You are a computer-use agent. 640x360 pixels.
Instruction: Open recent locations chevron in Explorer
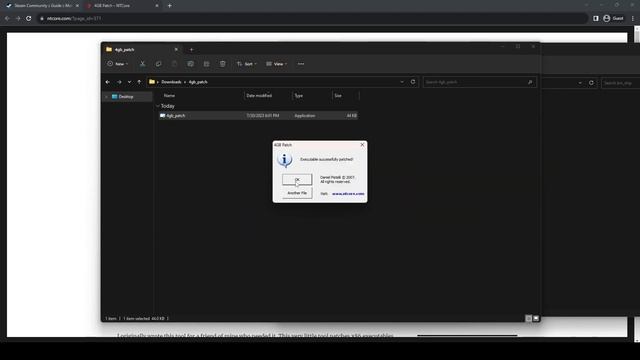pyautogui.click(x=129, y=82)
